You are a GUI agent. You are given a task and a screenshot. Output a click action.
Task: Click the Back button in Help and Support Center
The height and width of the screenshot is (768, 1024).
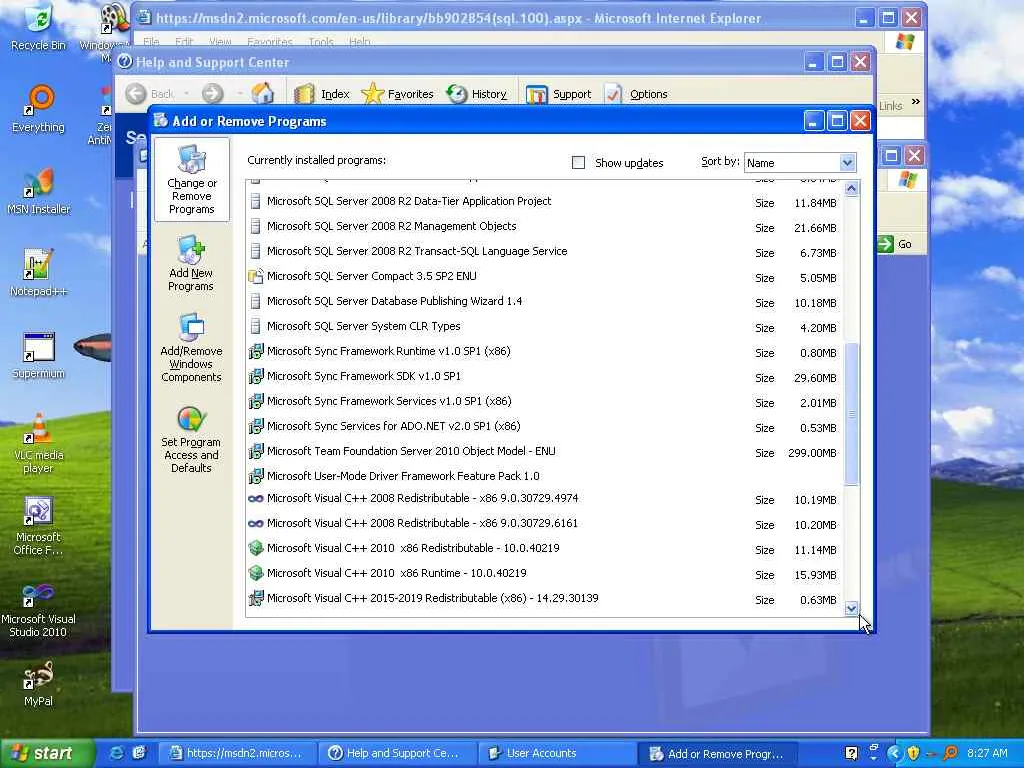click(150, 94)
